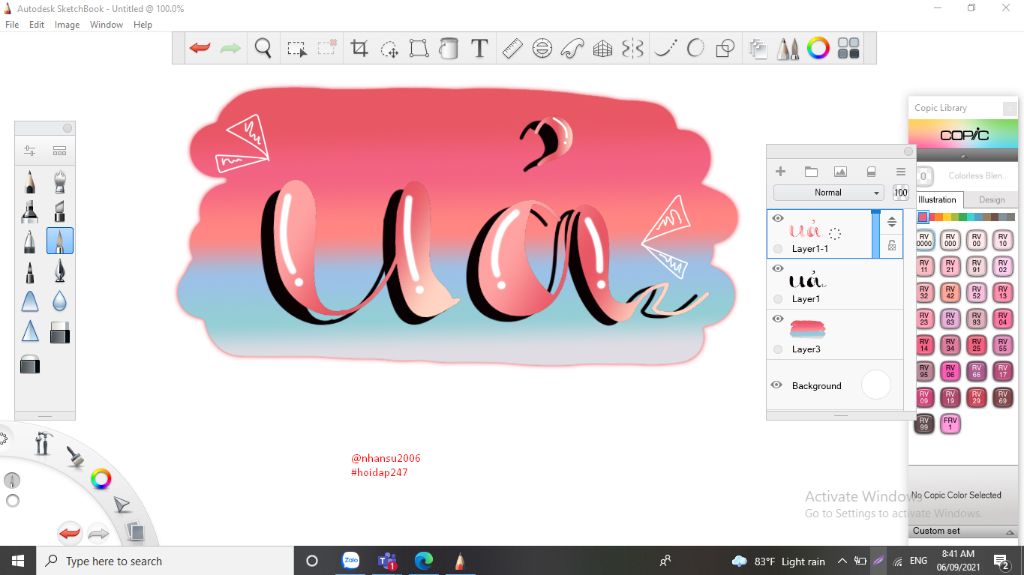
Task: Enable the Steady Stroke tool
Action: [665, 48]
